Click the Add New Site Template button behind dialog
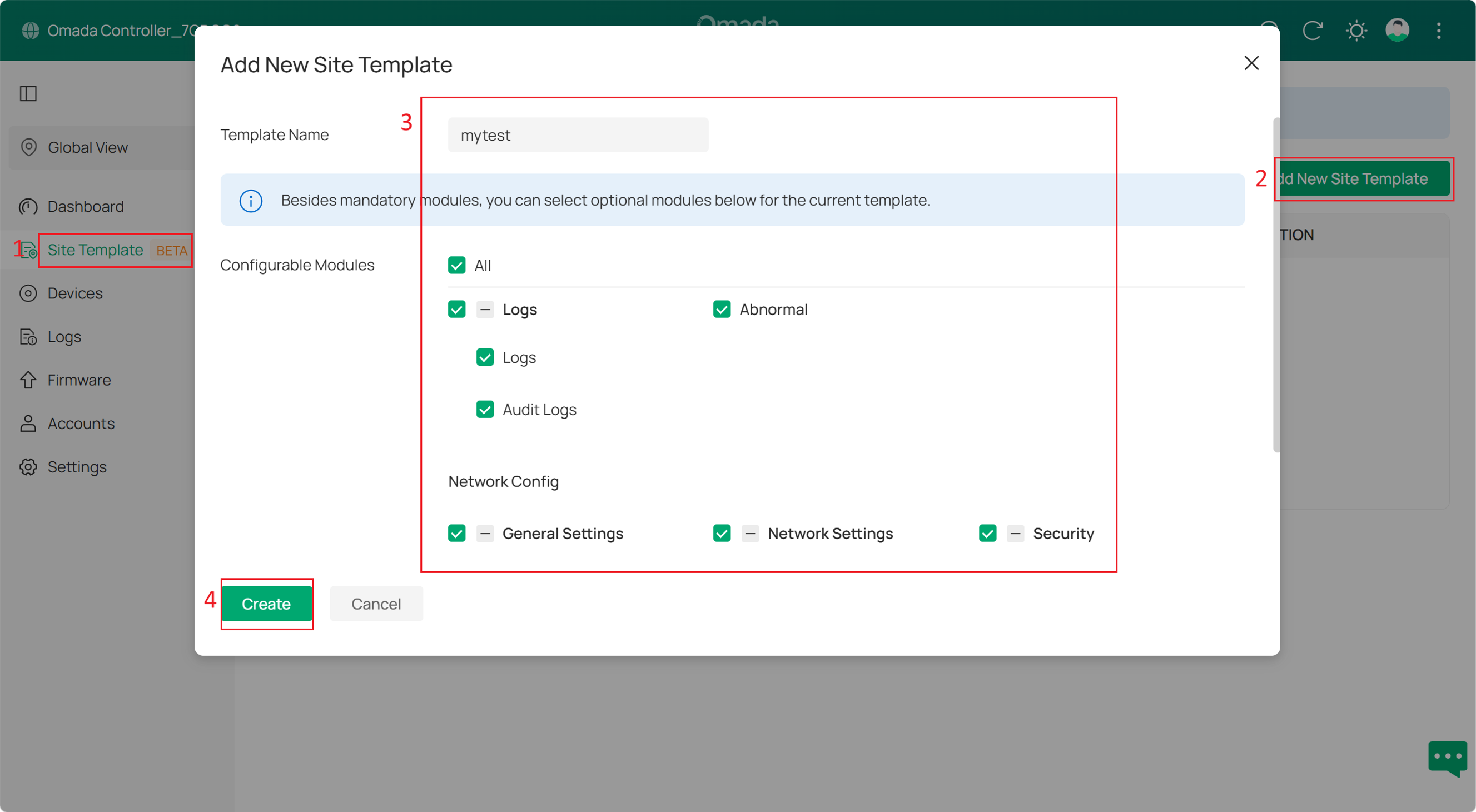This screenshot has width=1476, height=812. point(1364,178)
